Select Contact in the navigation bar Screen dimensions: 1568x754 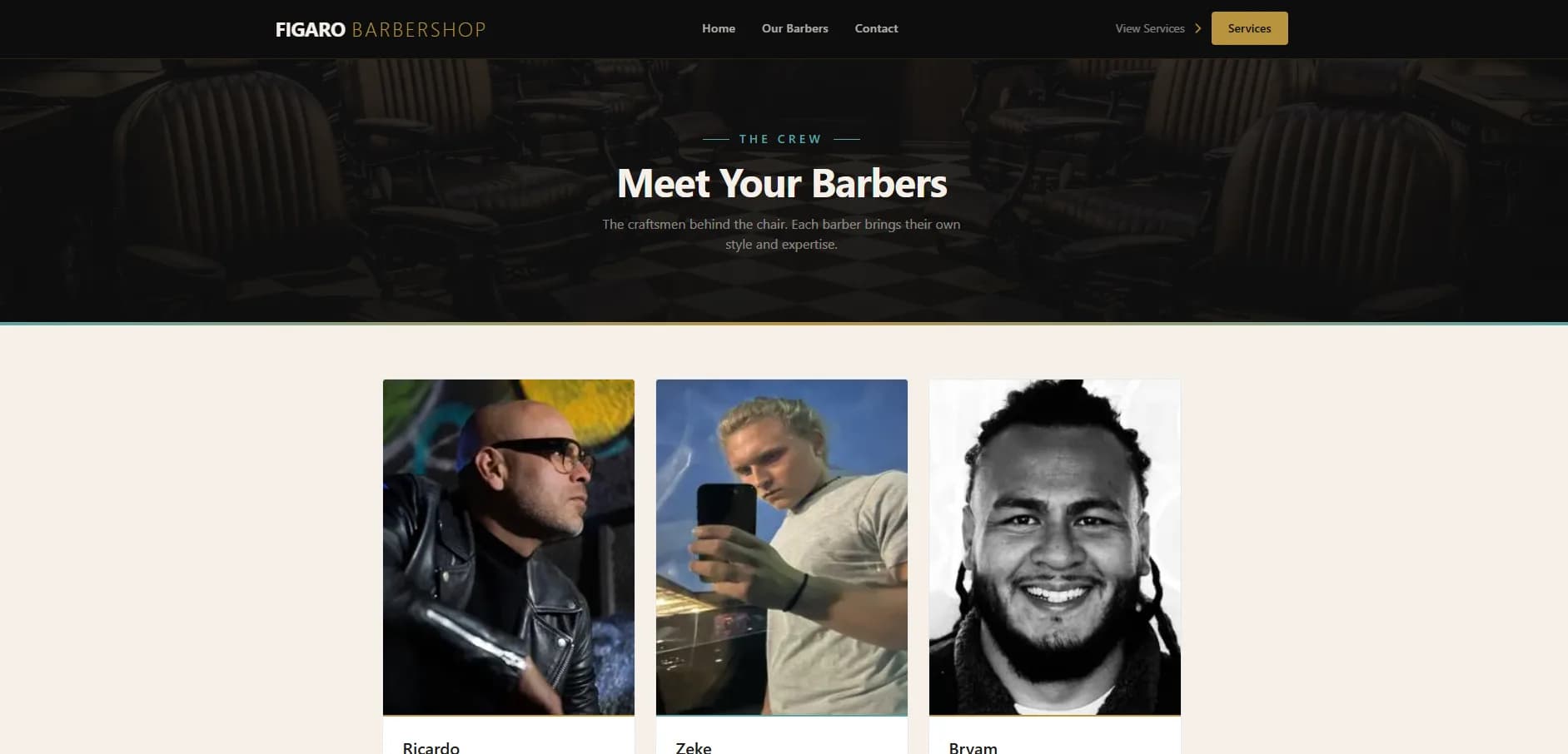(x=876, y=28)
